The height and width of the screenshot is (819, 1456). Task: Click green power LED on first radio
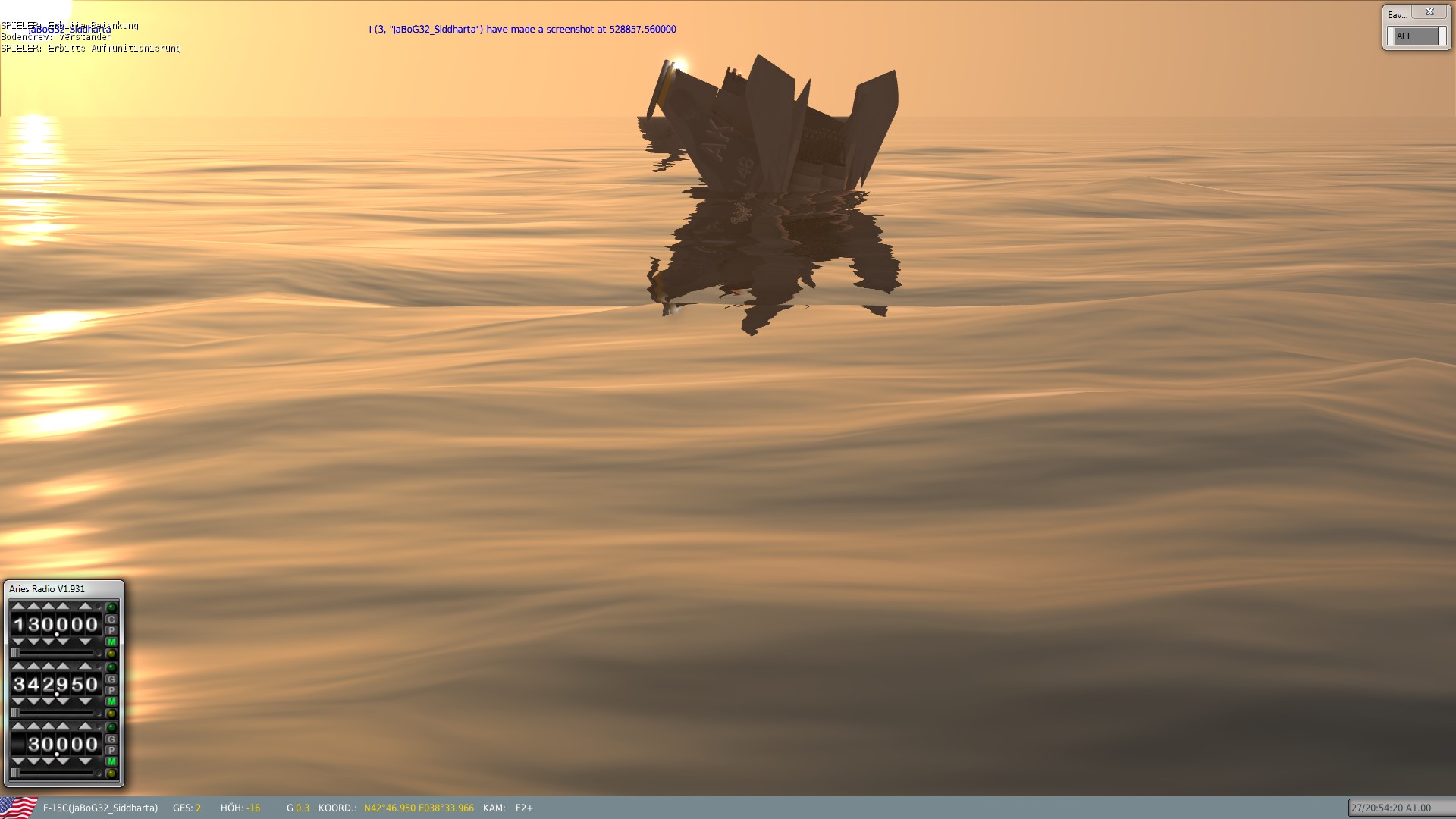point(111,607)
